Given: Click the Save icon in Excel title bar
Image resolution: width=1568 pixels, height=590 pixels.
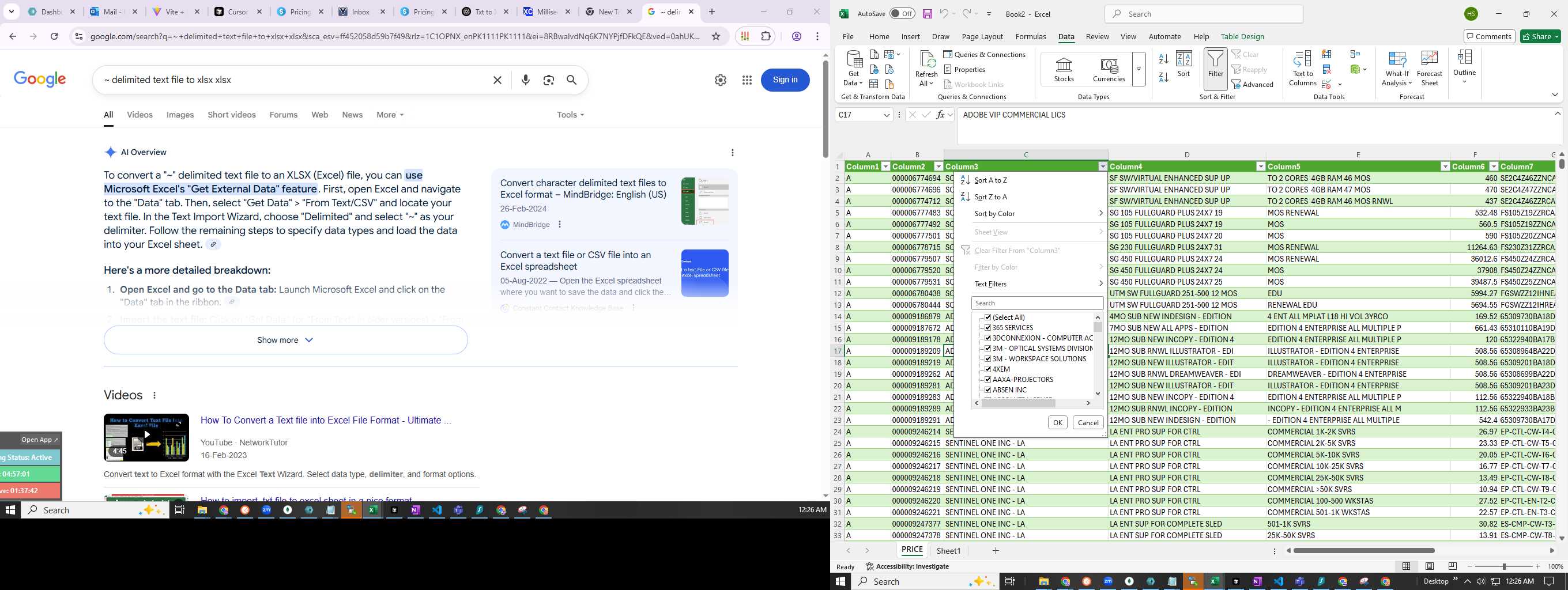Looking at the screenshot, I should pyautogui.click(x=927, y=13).
